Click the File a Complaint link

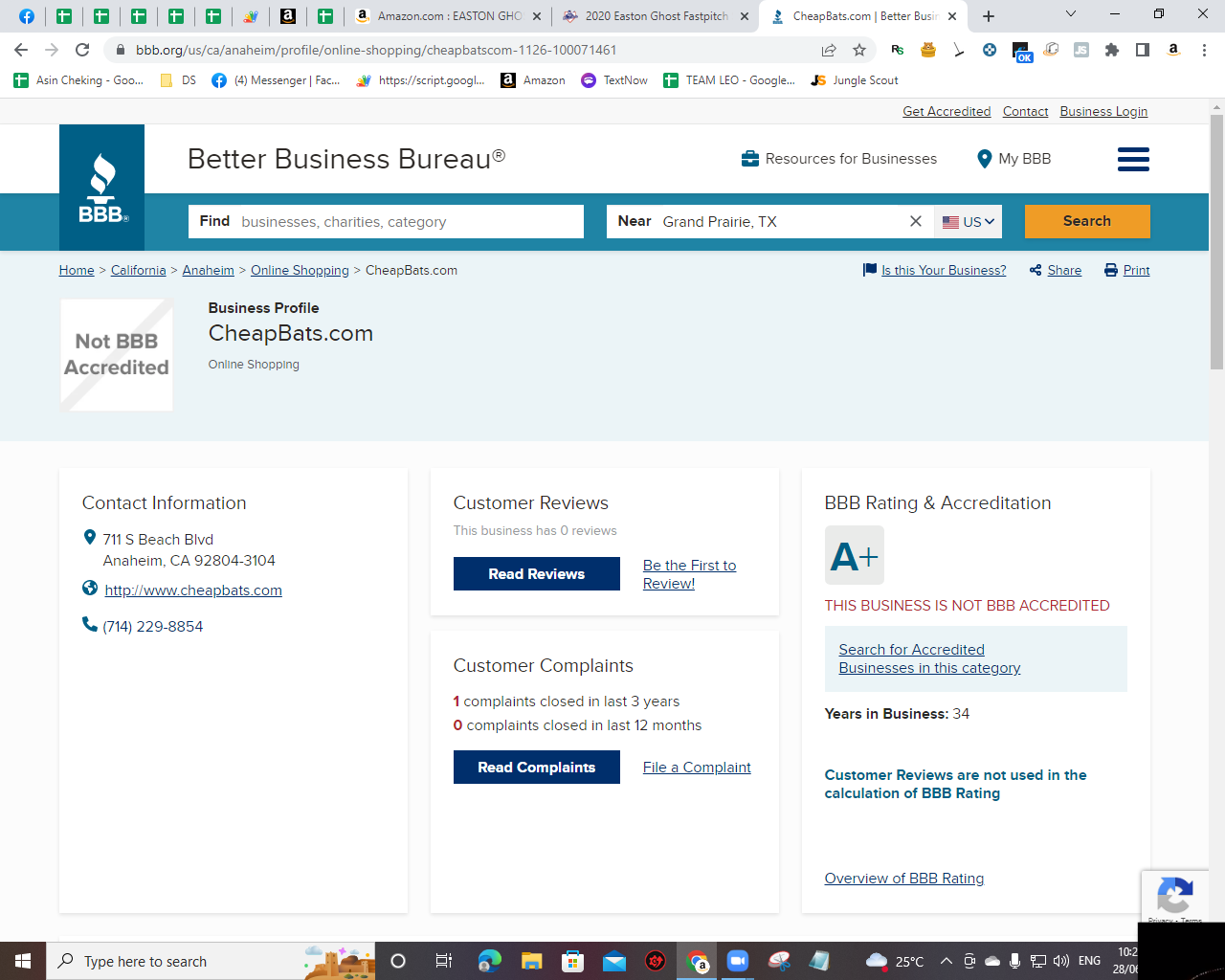click(697, 768)
